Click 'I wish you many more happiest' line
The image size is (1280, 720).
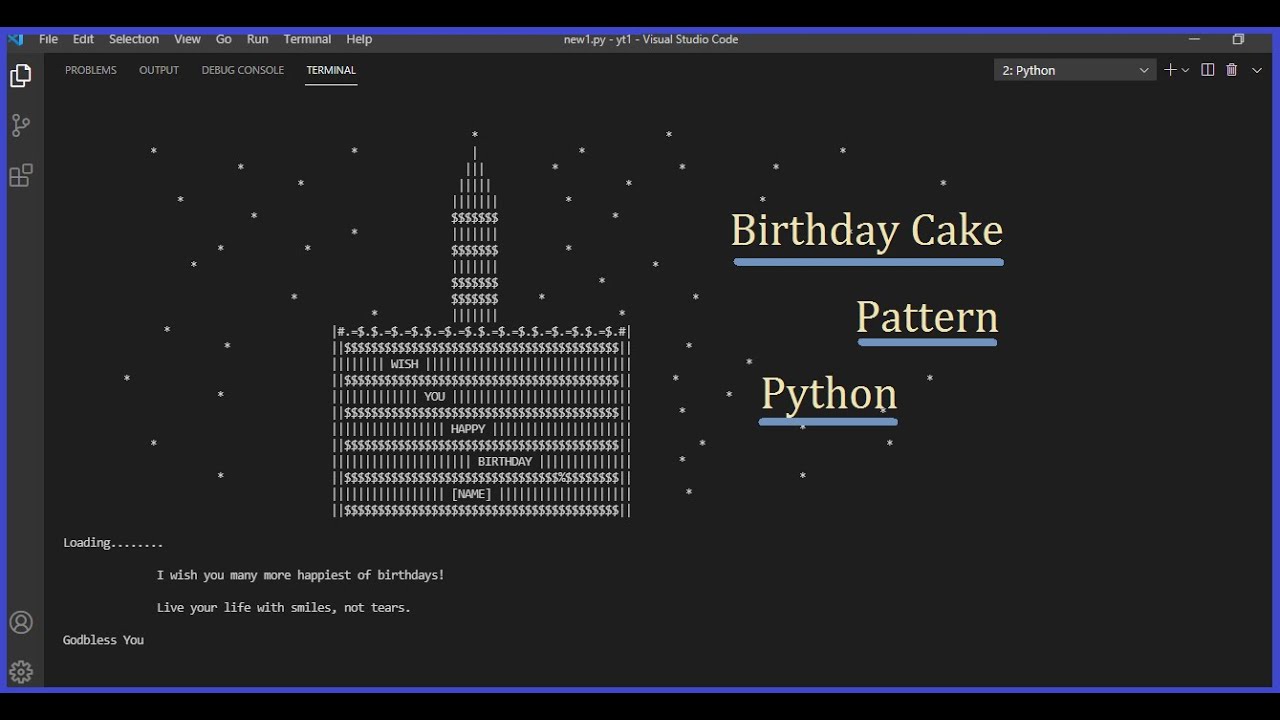[300, 575]
